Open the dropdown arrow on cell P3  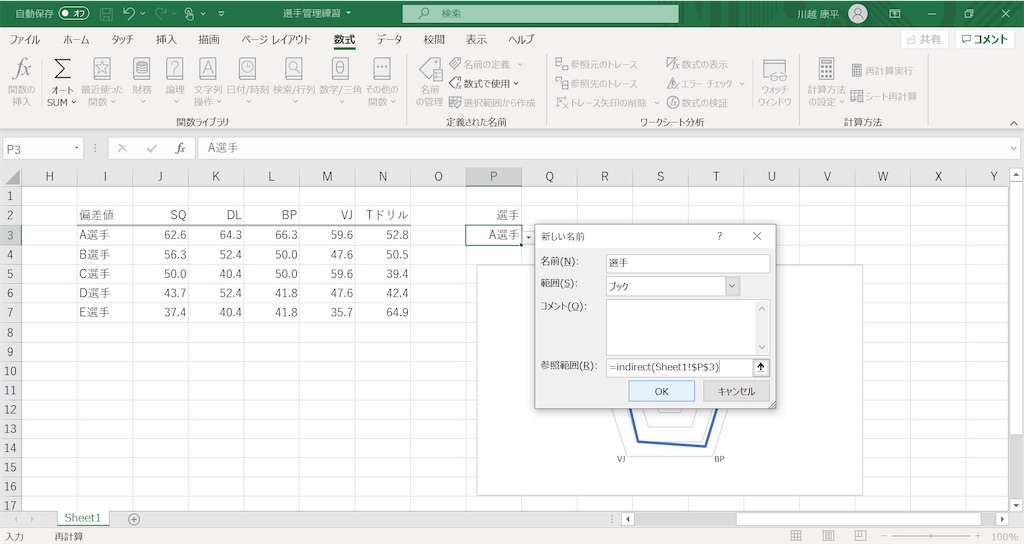528,236
